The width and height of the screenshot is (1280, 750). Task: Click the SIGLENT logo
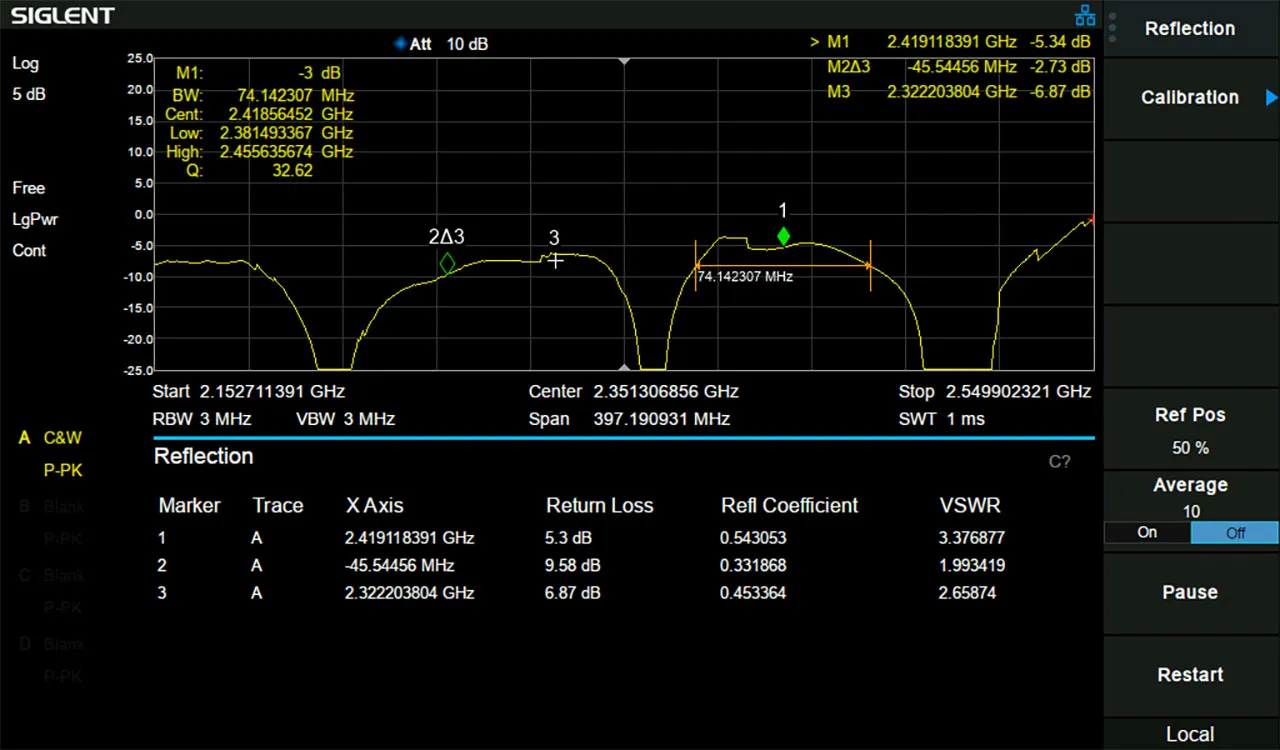click(x=63, y=16)
